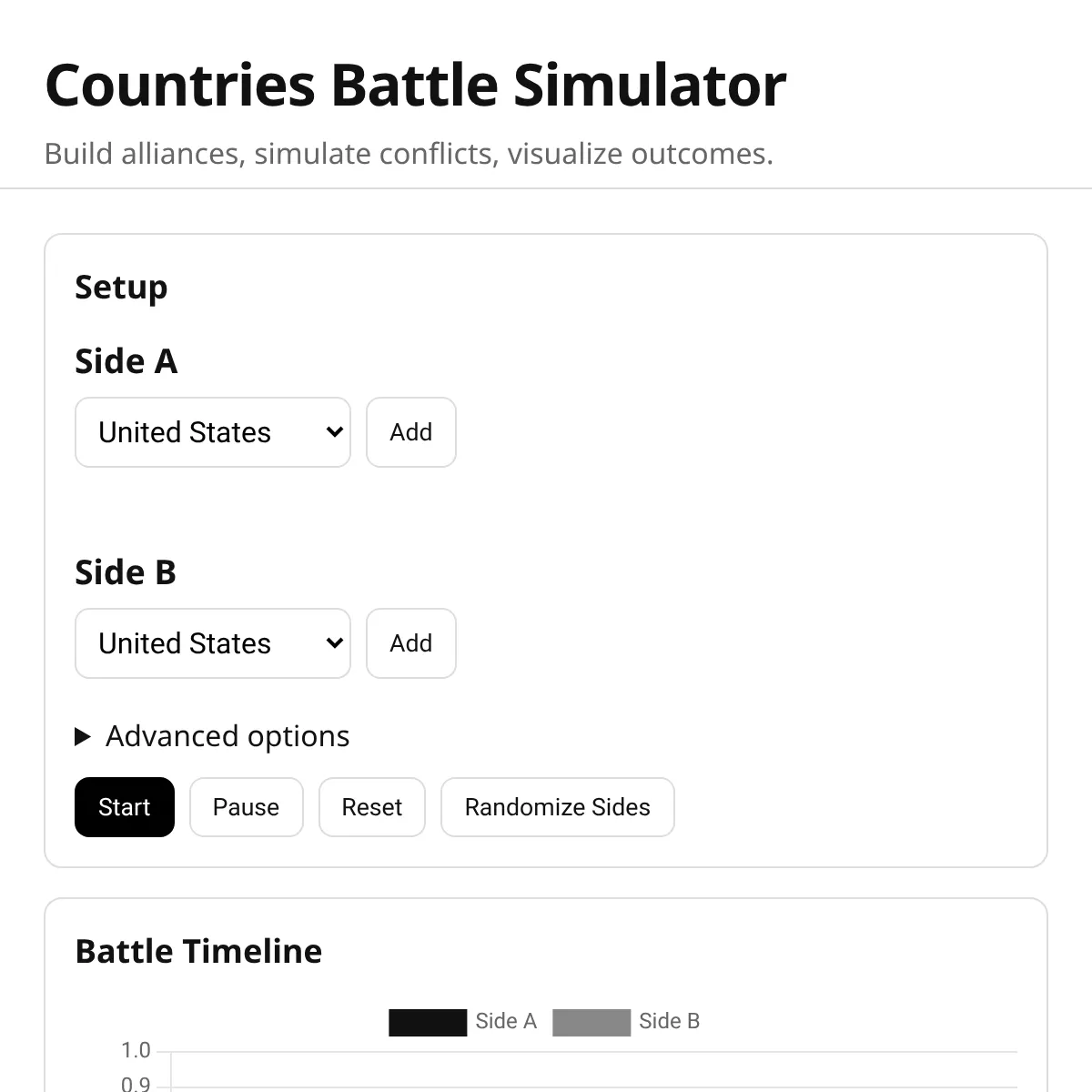1092x1092 pixels.
Task: Click Randomize Sides button
Action: pos(557,807)
